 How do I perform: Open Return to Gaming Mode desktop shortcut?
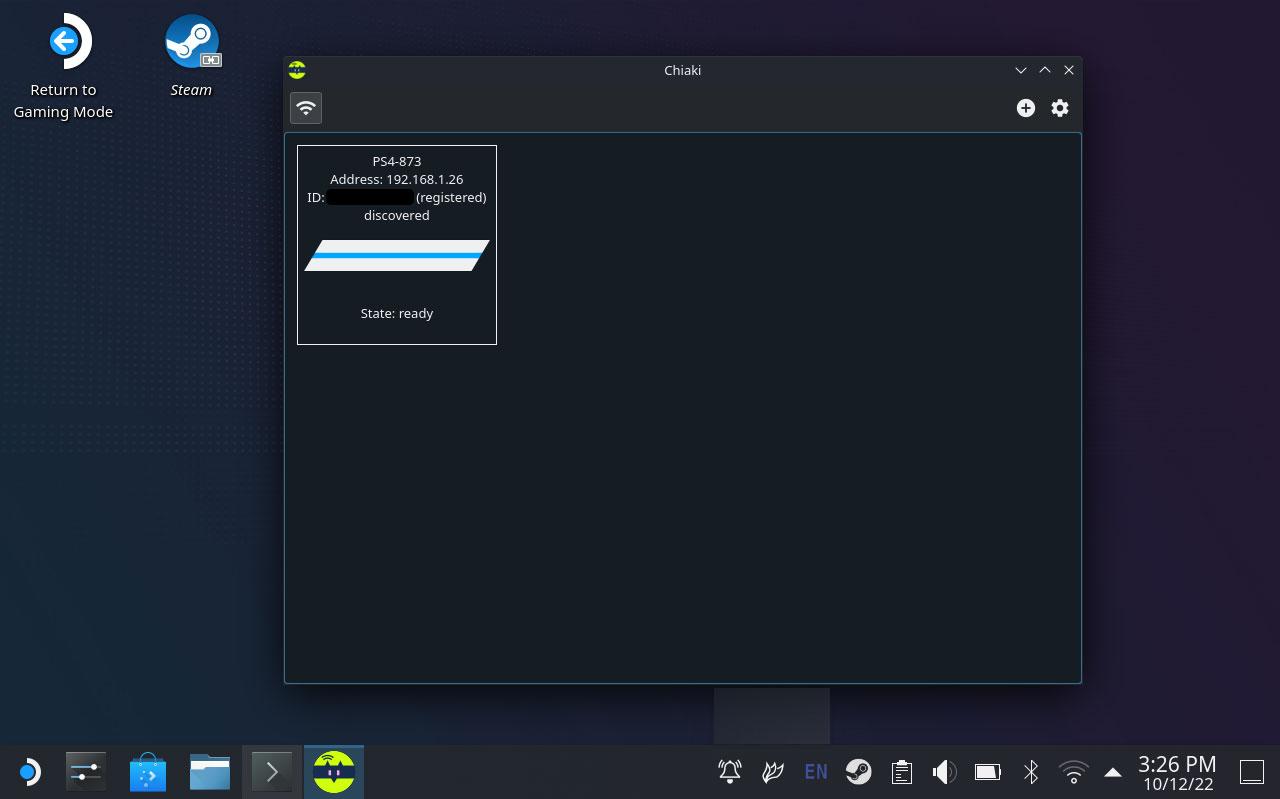[63, 68]
